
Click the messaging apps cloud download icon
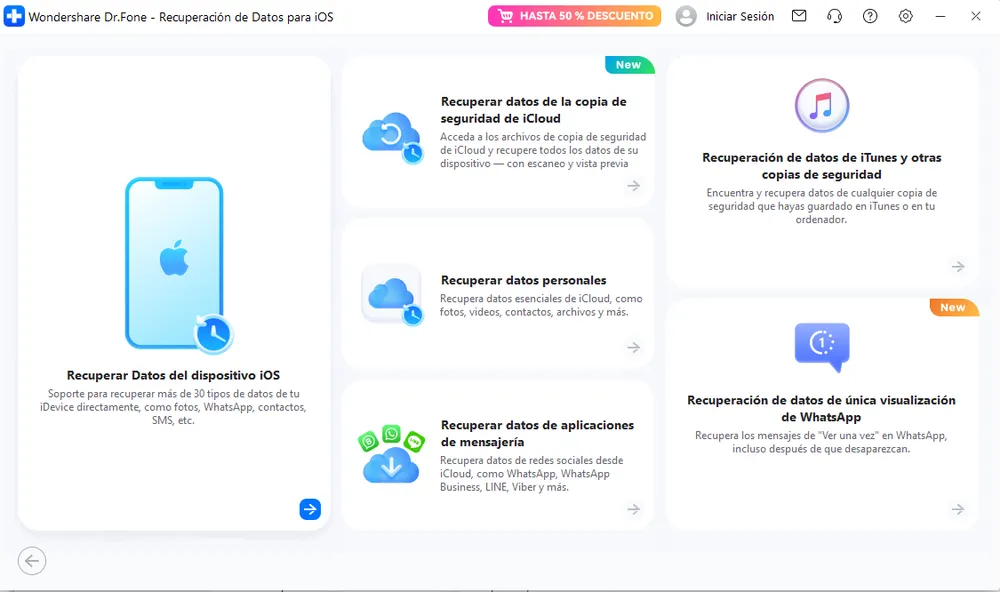coord(392,454)
